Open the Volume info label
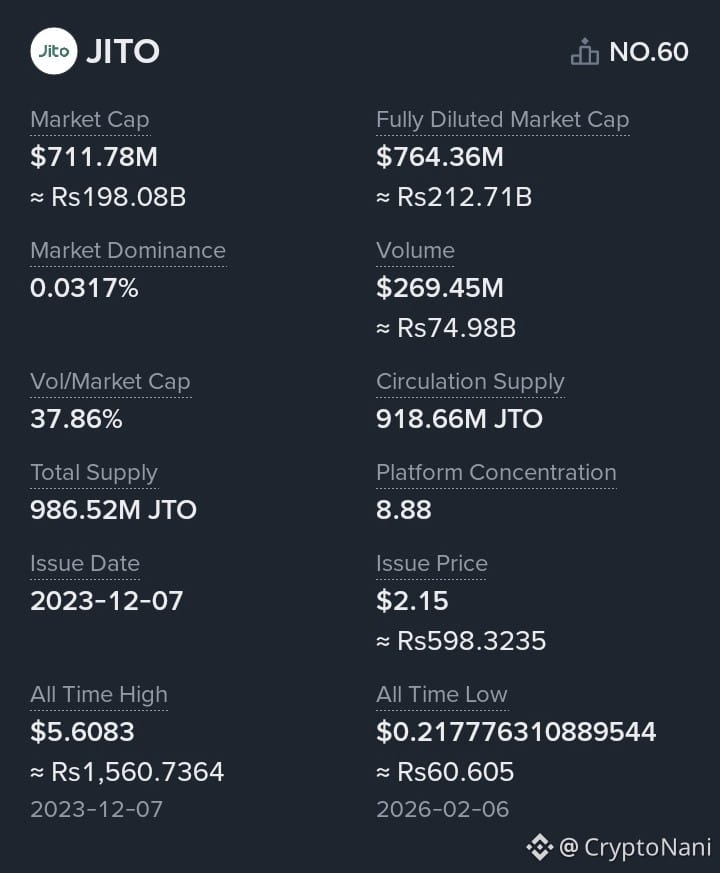 415,251
